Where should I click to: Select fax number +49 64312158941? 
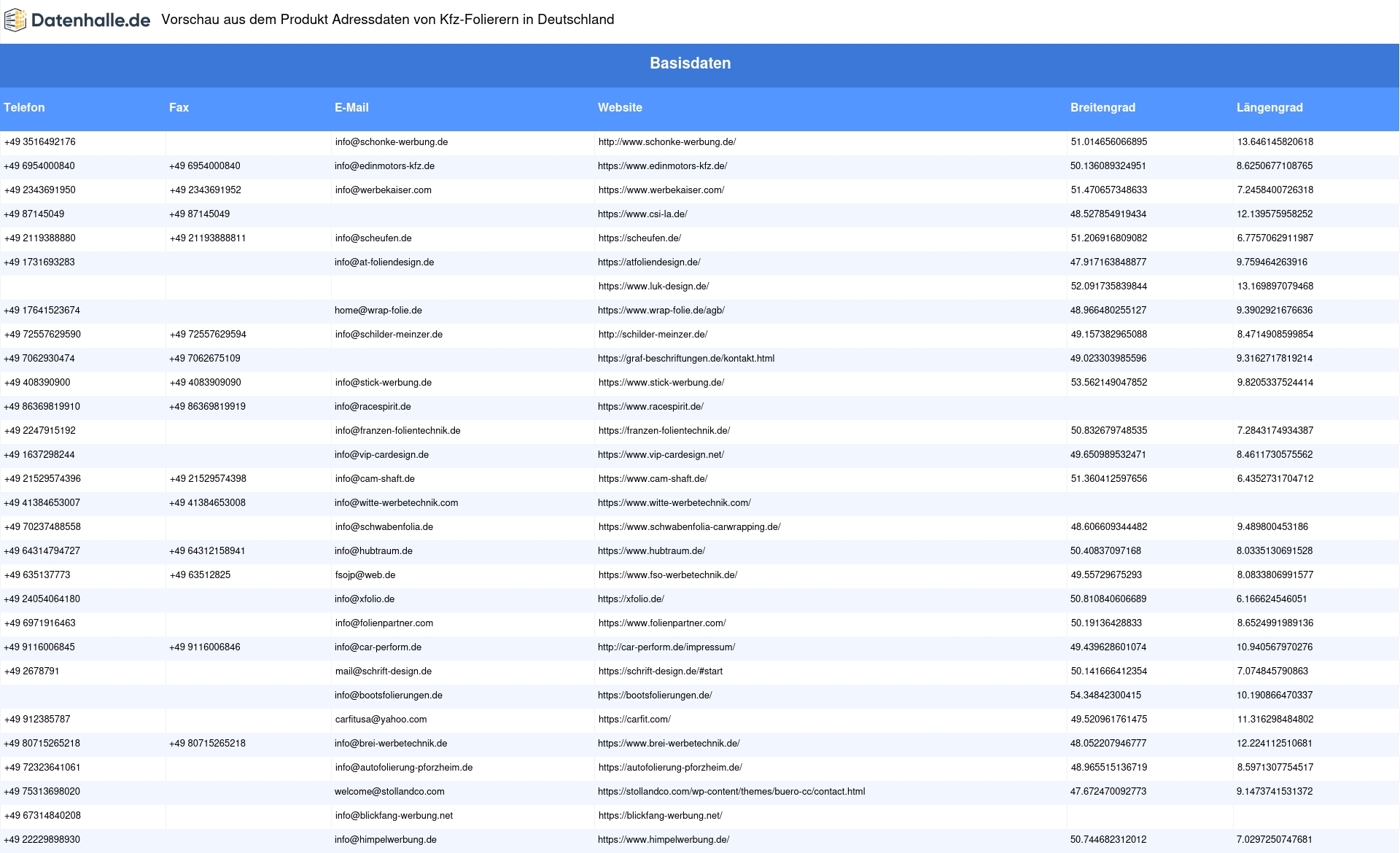click(x=207, y=551)
